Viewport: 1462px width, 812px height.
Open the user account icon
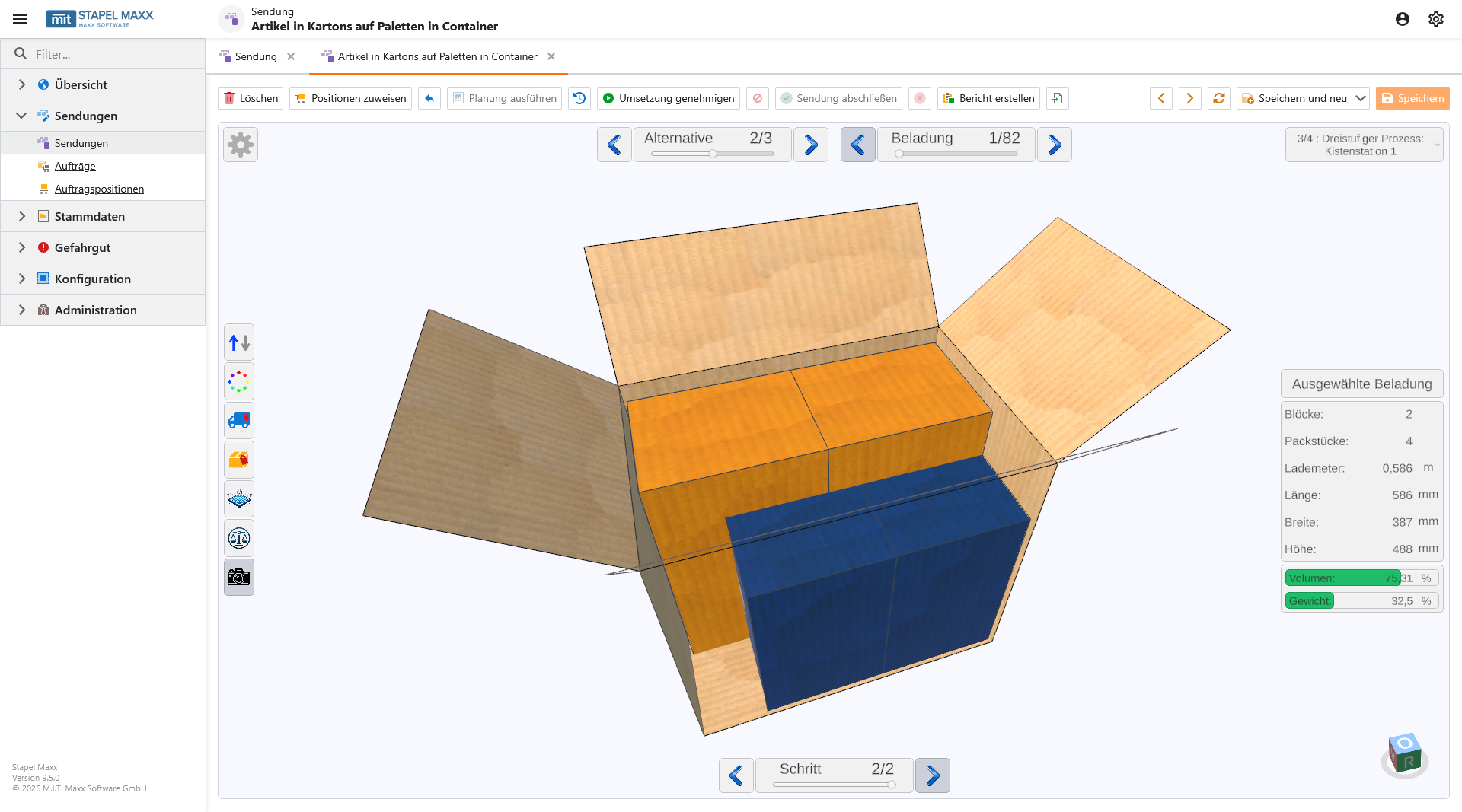pos(1403,19)
